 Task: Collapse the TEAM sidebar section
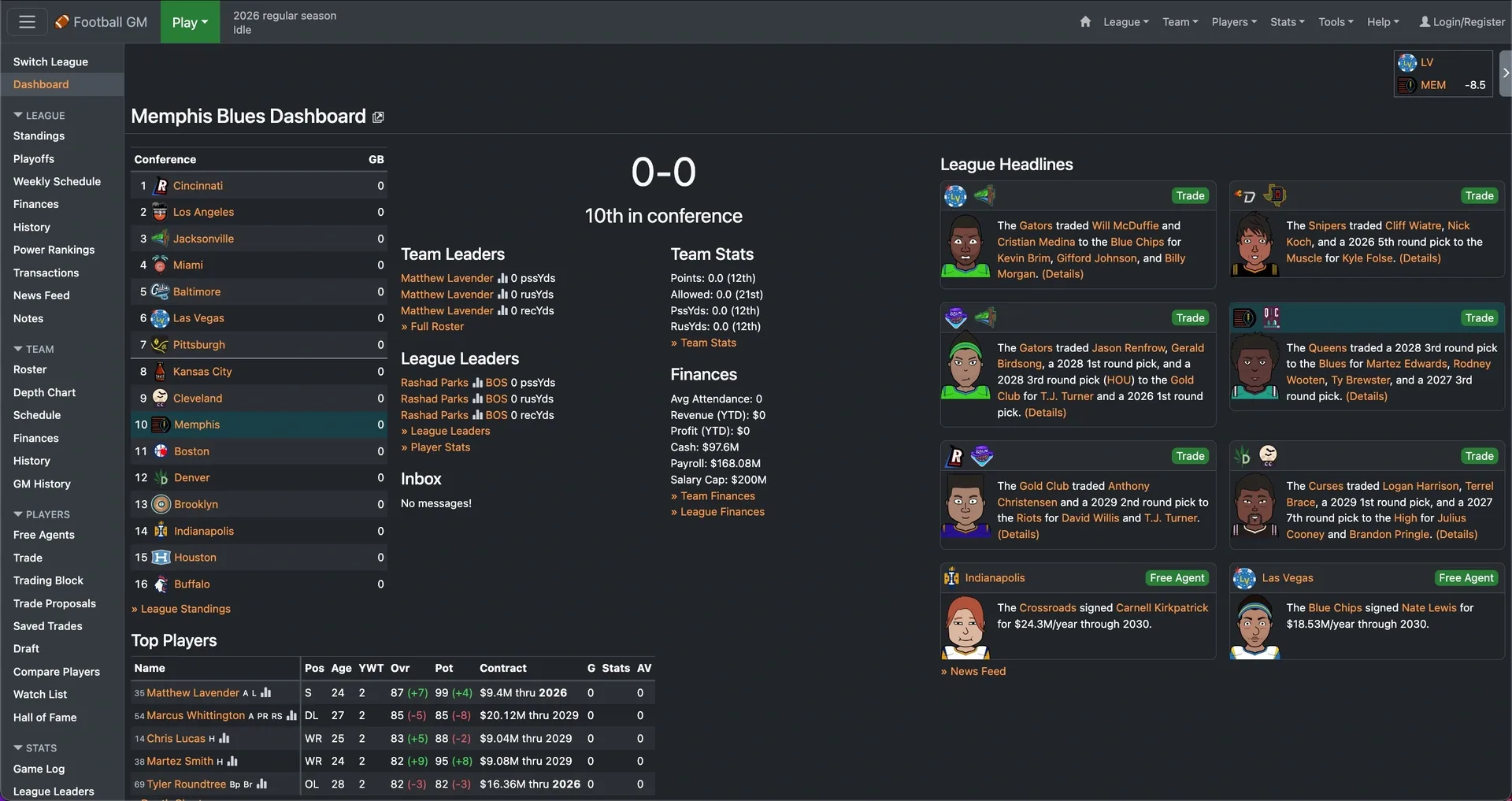[x=34, y=349]
